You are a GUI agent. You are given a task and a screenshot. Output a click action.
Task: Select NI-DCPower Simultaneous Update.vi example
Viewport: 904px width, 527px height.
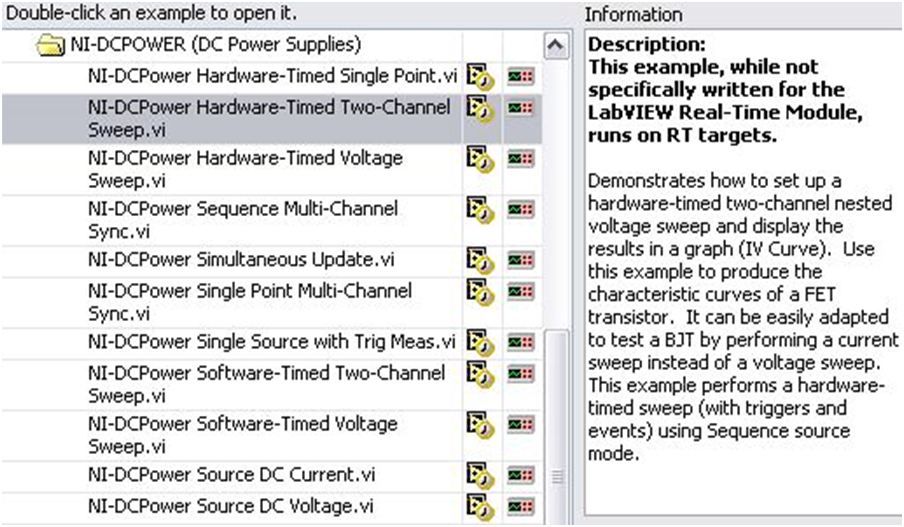pyautogui.click(x=241, y=260)
